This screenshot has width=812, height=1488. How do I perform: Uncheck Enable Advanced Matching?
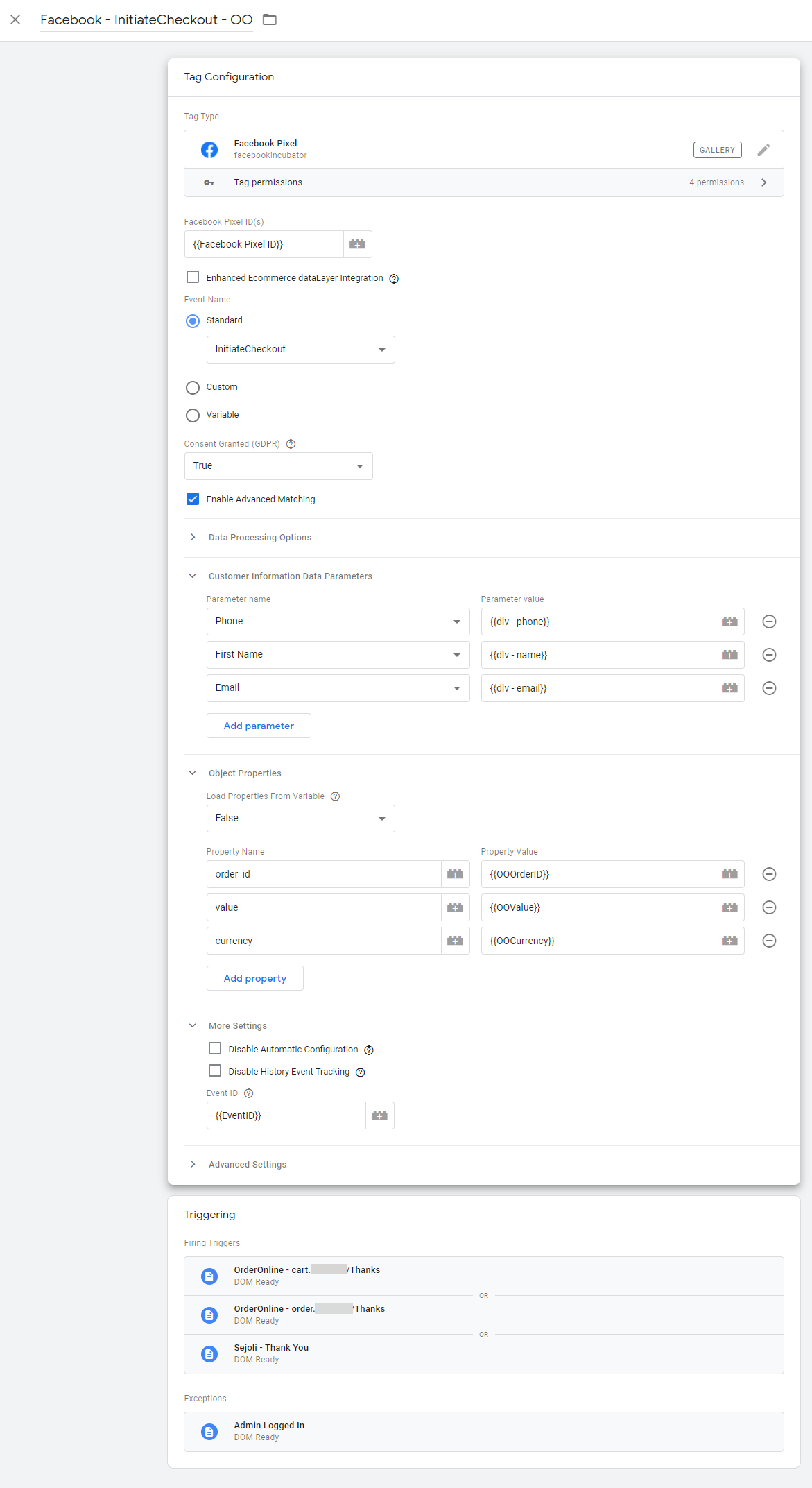(193, 499)
